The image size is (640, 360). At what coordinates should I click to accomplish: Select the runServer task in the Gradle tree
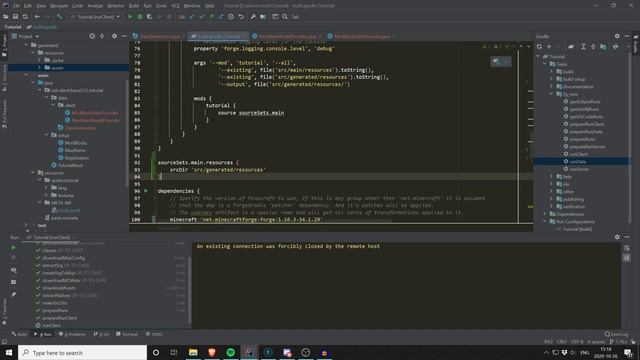click(x=579, y=169)
